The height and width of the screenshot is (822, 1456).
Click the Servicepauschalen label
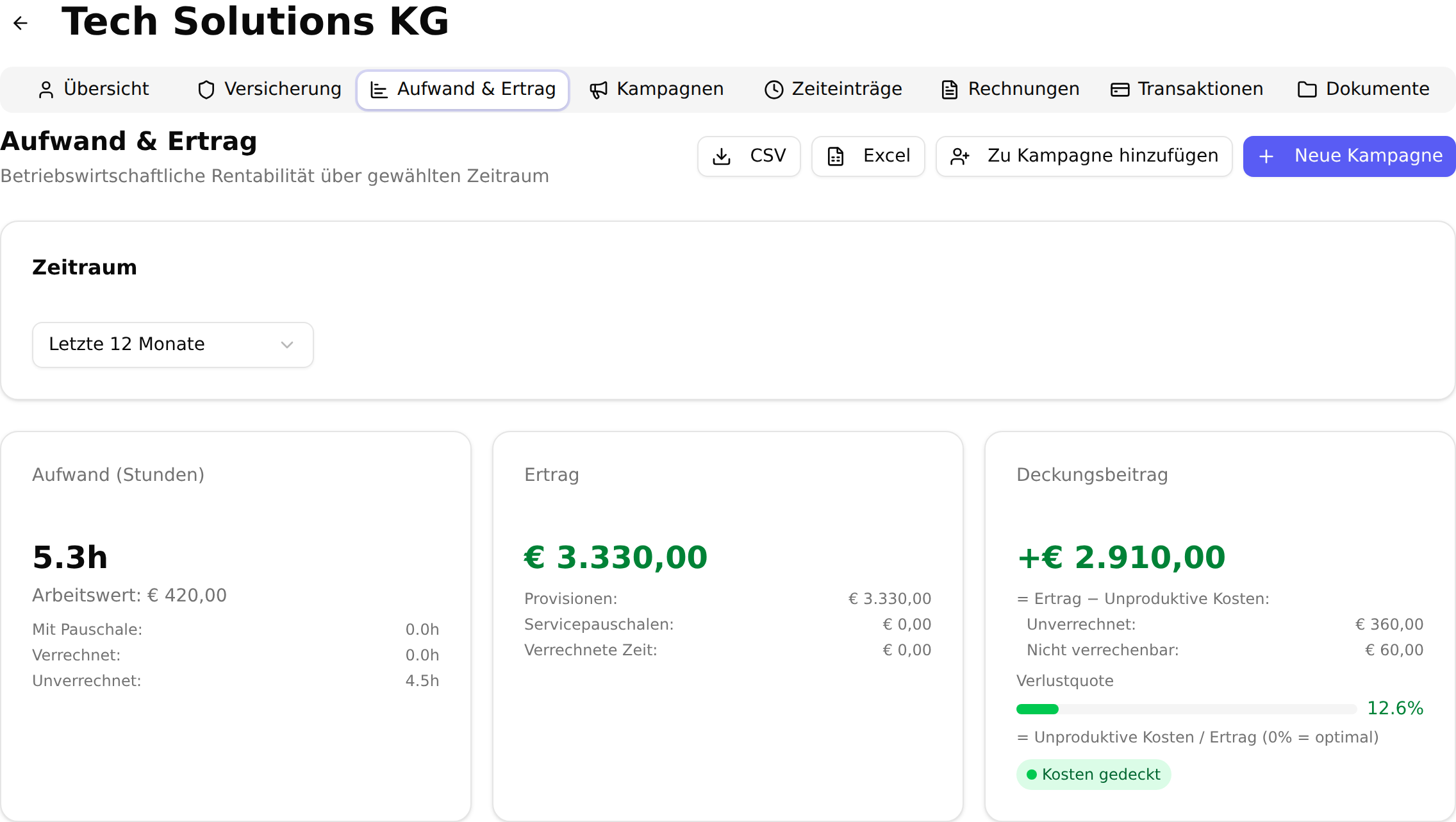(599, 625)
